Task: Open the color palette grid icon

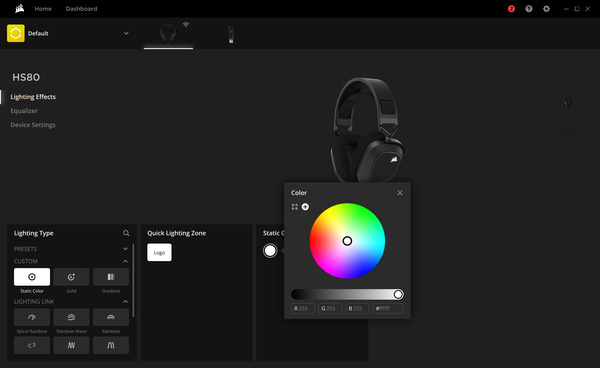Action: (x=295, y=207)
